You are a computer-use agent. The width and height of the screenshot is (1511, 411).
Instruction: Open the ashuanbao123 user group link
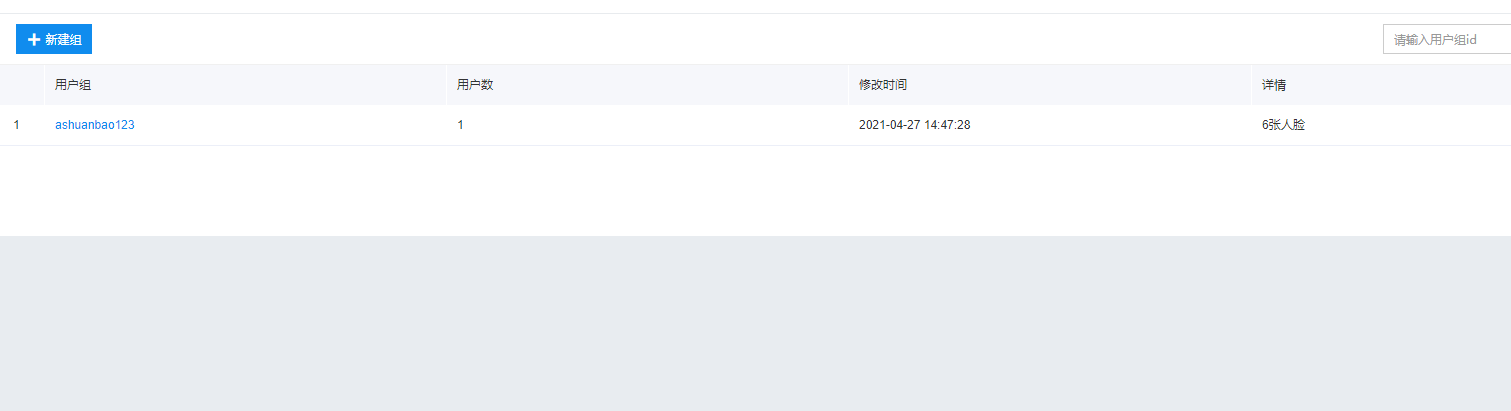tap(95, 125)
